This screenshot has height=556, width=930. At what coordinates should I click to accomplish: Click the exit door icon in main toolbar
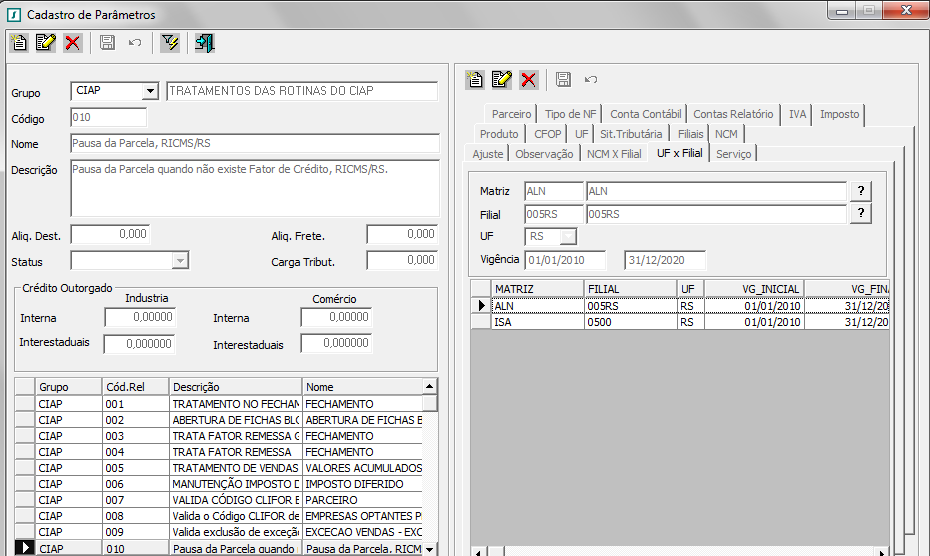204,42
